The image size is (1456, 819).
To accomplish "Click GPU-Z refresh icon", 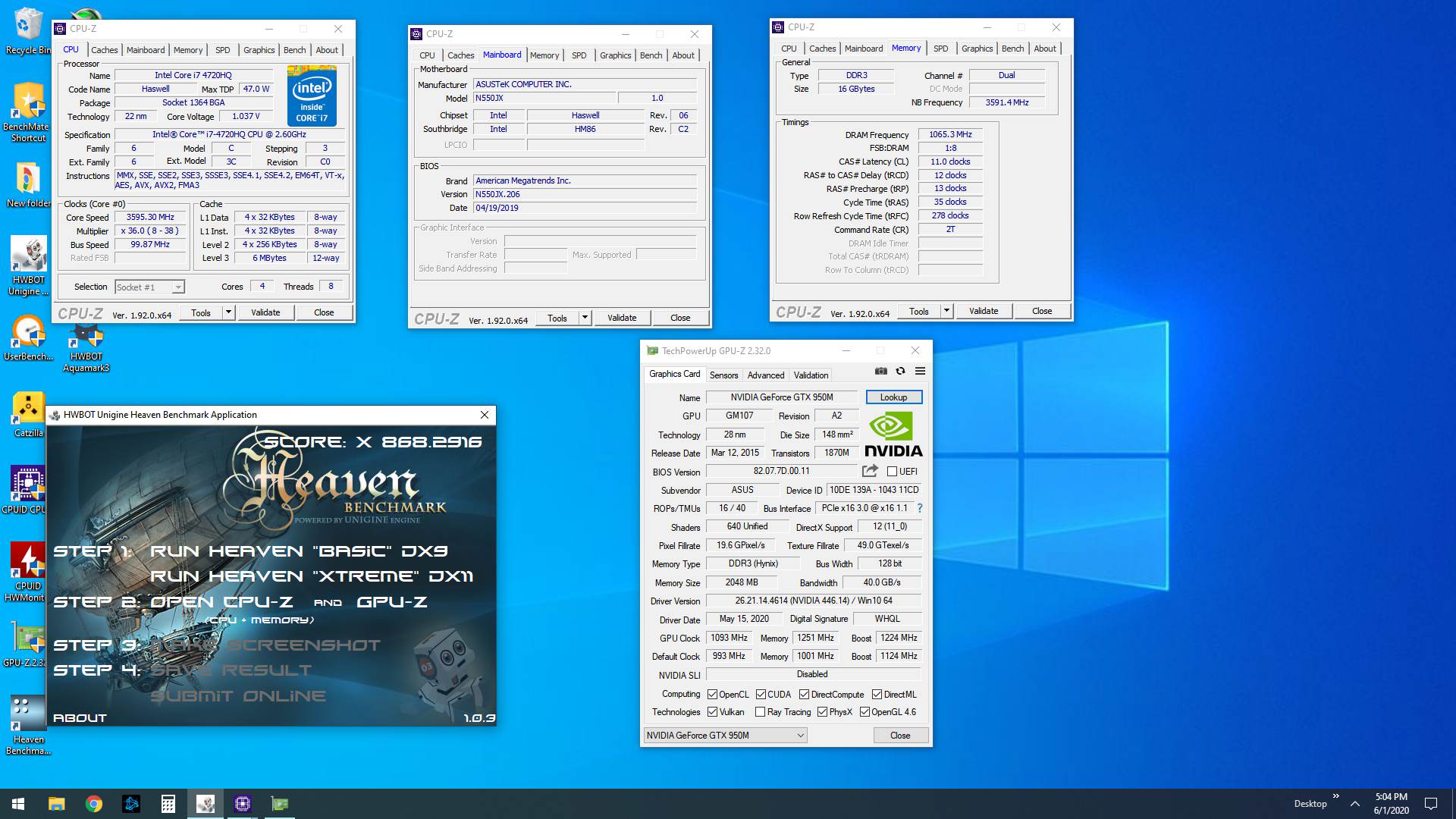I will [x=900, y=371].
